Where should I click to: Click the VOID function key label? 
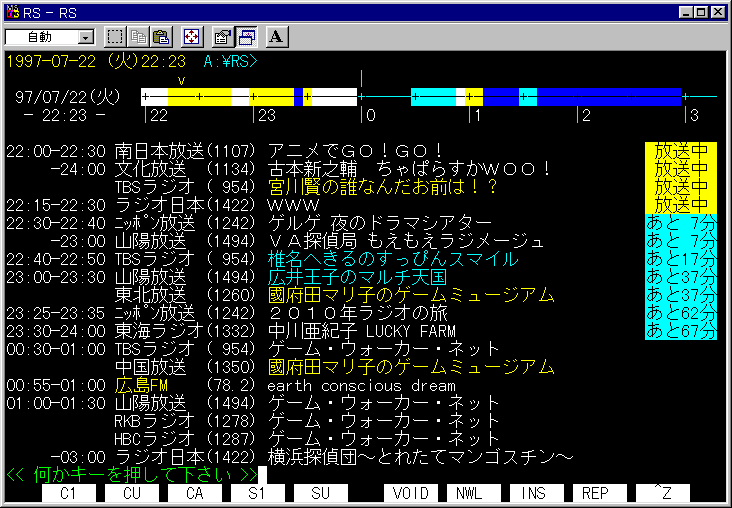[x=411, y=493]
